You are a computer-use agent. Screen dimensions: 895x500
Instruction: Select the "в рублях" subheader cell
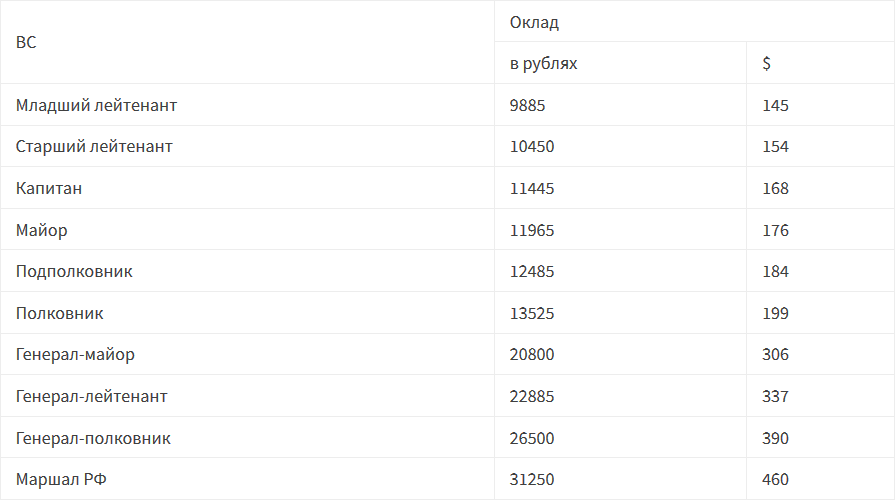point(543,64)
